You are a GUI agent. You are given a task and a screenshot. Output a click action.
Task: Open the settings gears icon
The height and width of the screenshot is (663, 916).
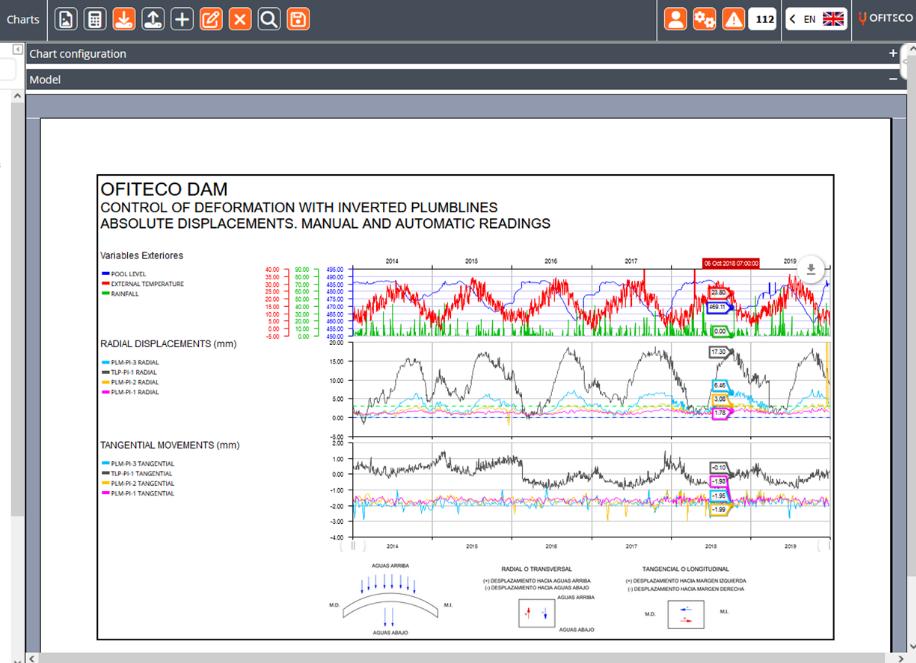704,19
